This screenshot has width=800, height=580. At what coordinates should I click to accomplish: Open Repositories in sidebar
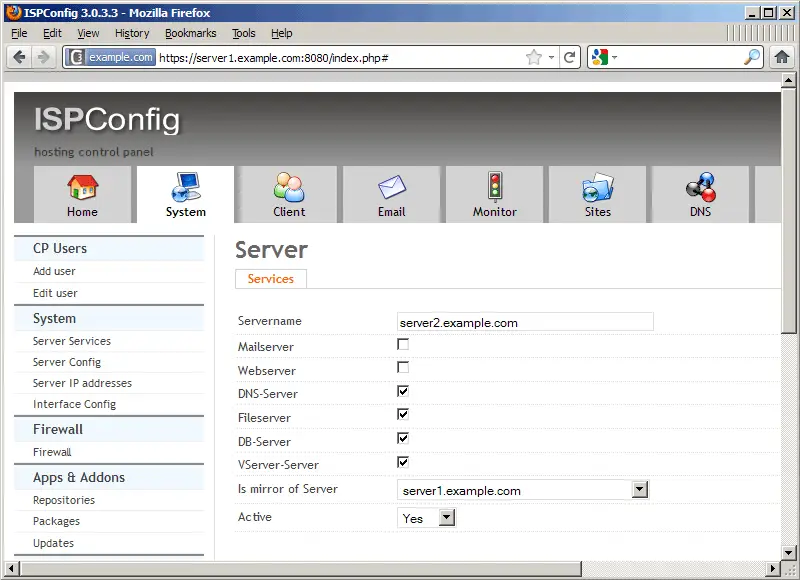[64, 500]
